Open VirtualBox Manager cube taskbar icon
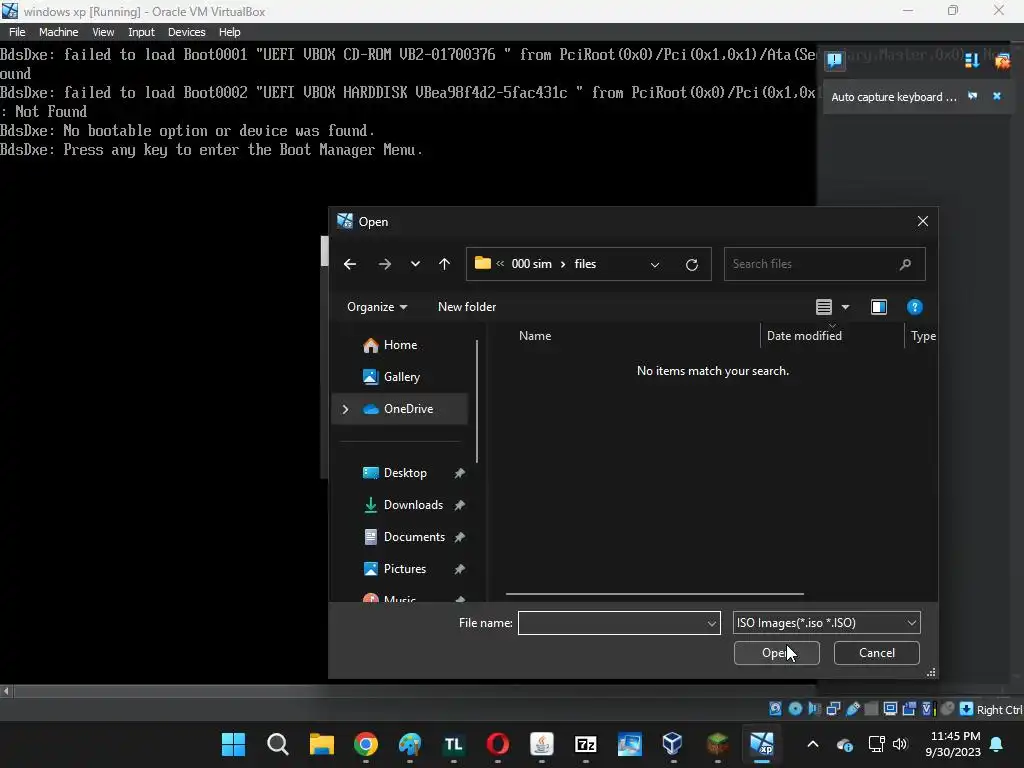This screenshot has width=1024, height=768. pos(672,744)
